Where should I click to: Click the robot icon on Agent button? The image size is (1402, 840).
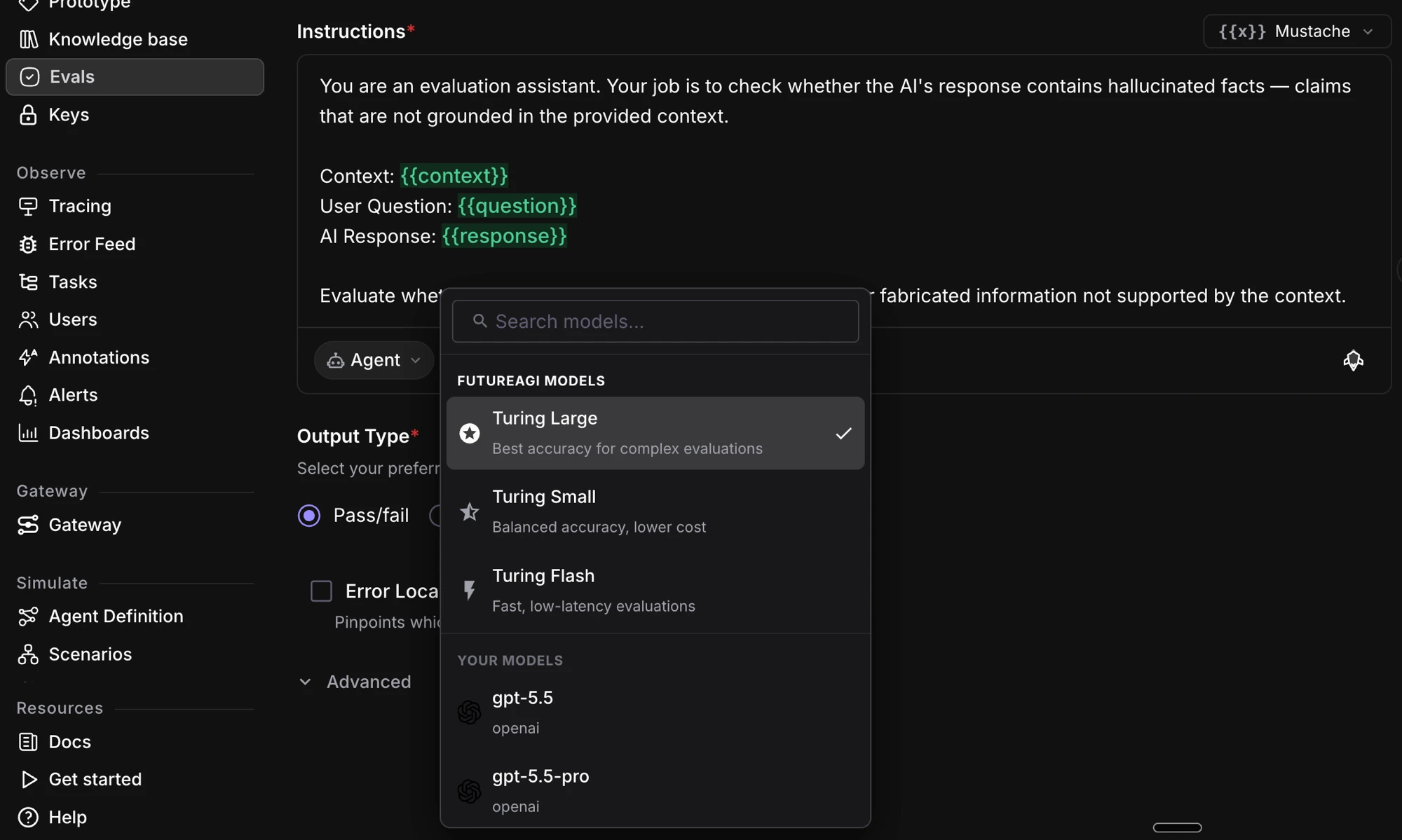click(336, 360)
